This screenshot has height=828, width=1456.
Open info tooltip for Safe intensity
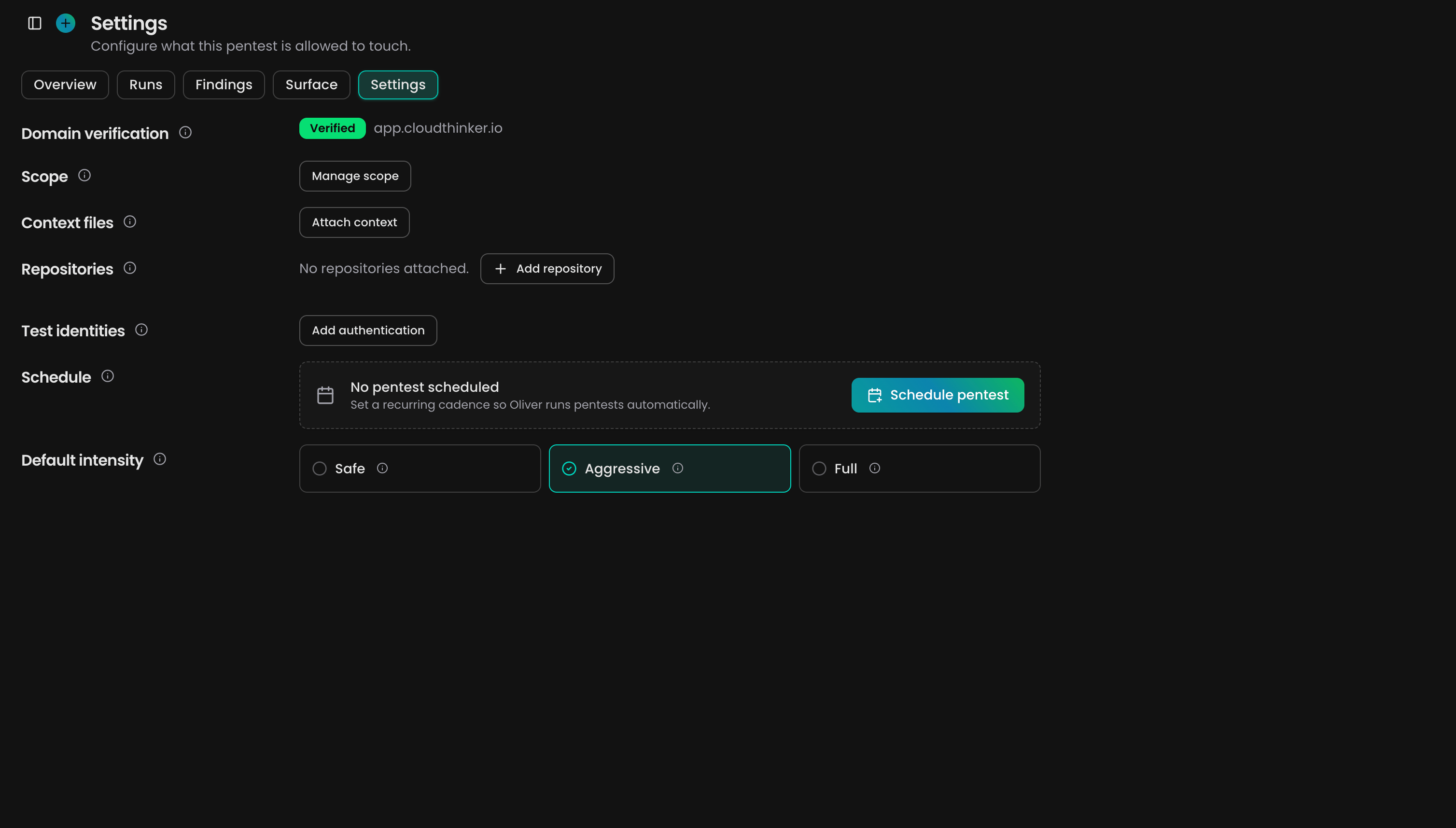coord(382,468)
